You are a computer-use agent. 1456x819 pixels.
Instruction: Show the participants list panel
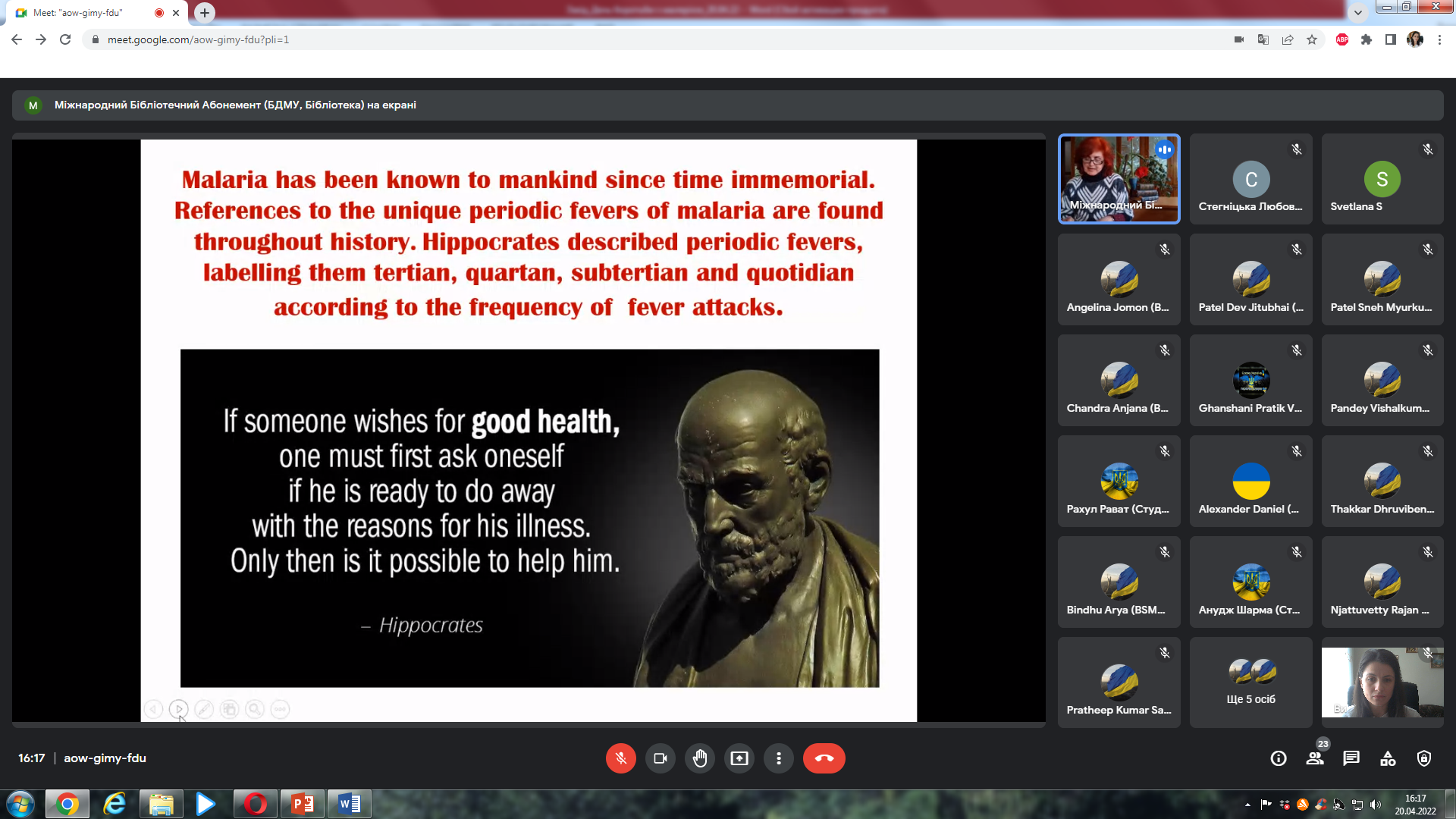click(x=1315, y=758)
